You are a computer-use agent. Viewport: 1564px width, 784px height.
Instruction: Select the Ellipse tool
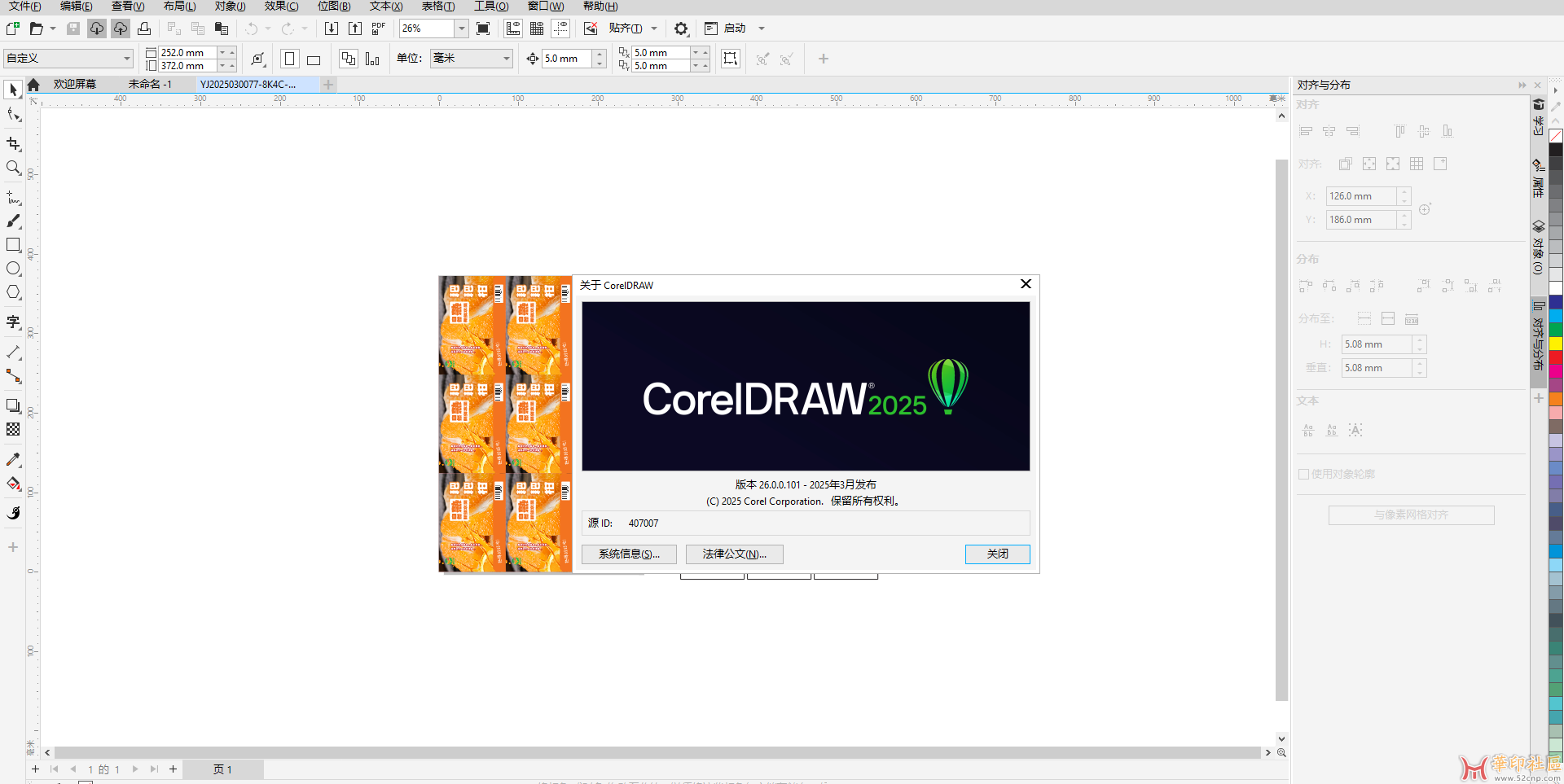(x=13, y=269)
